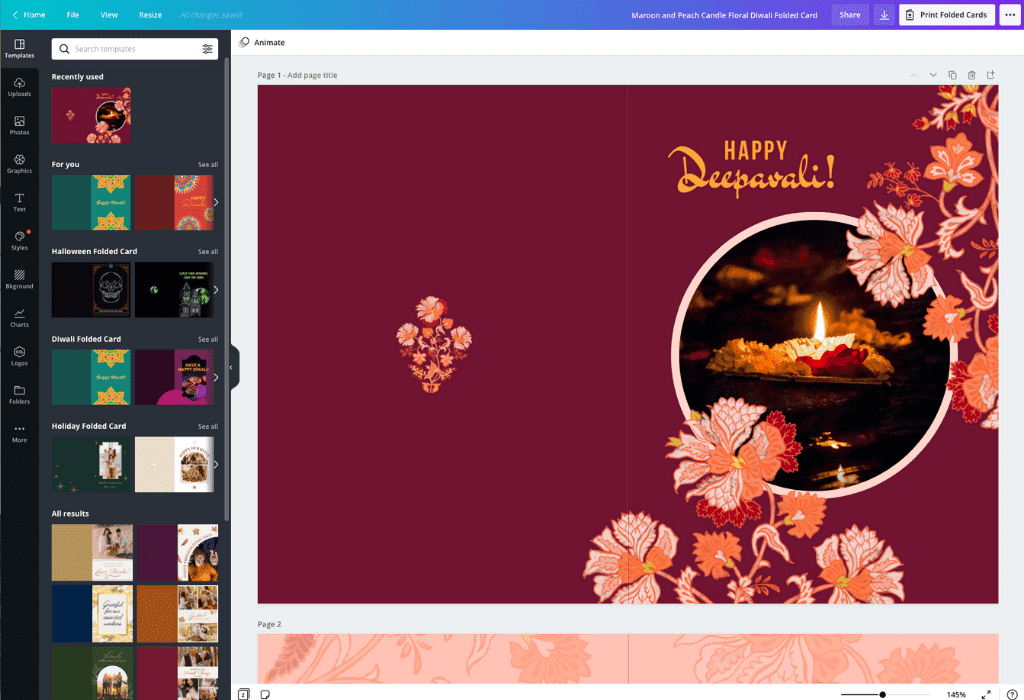Screen dimensions: 1024x700
Task: Open the Logos panel
Action: point(20,357)
